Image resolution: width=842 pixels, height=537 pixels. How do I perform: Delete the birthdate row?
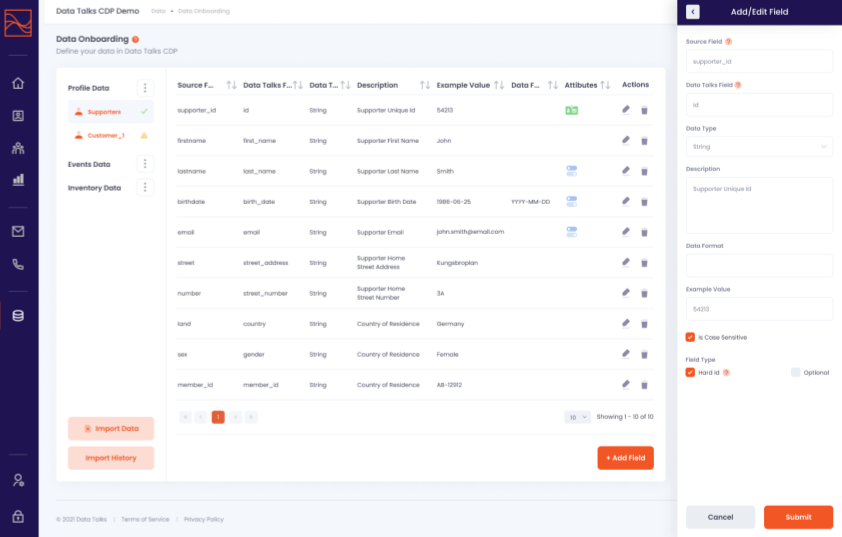(644, 202)
